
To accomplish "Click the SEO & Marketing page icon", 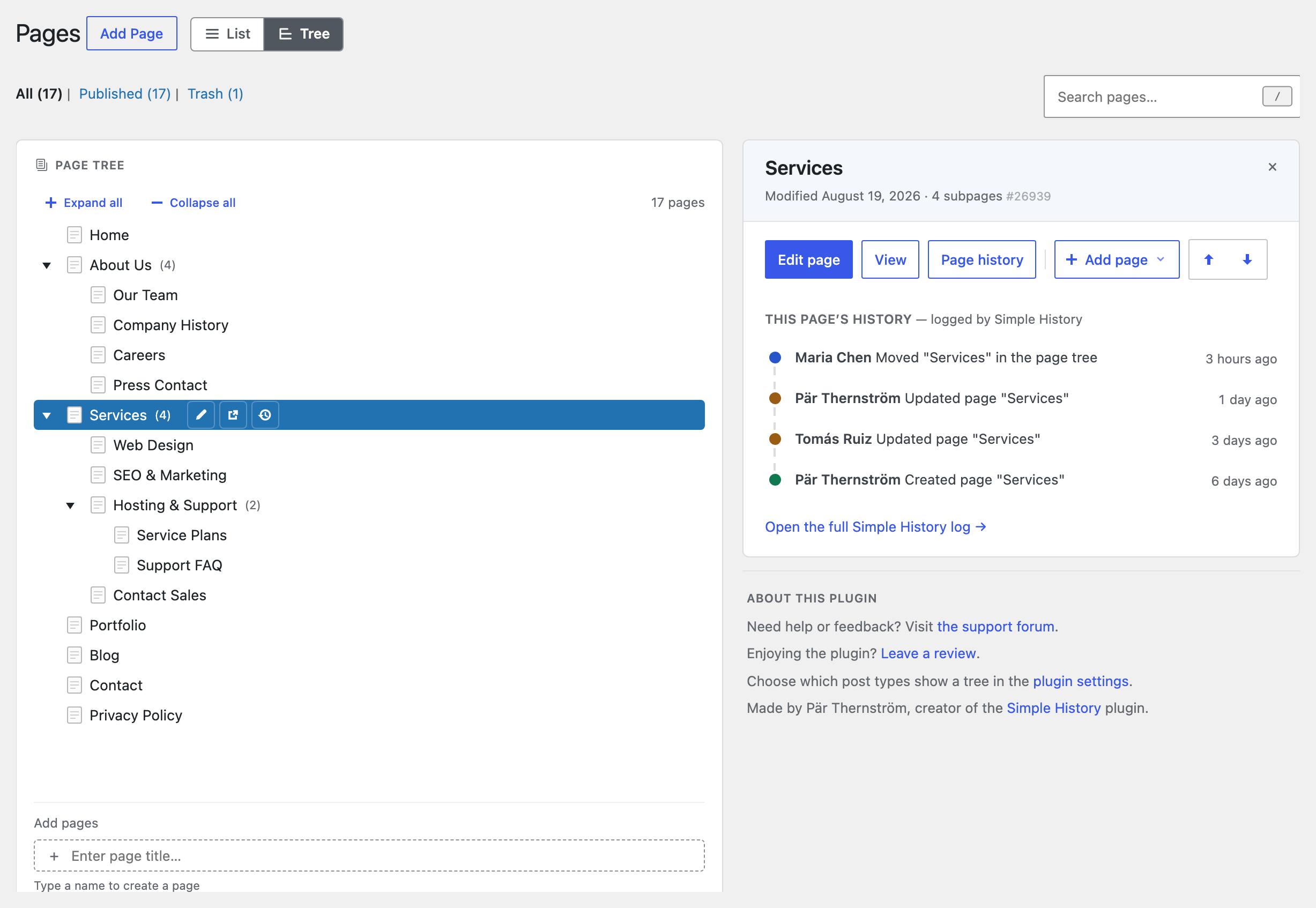I will click(98, 475).
